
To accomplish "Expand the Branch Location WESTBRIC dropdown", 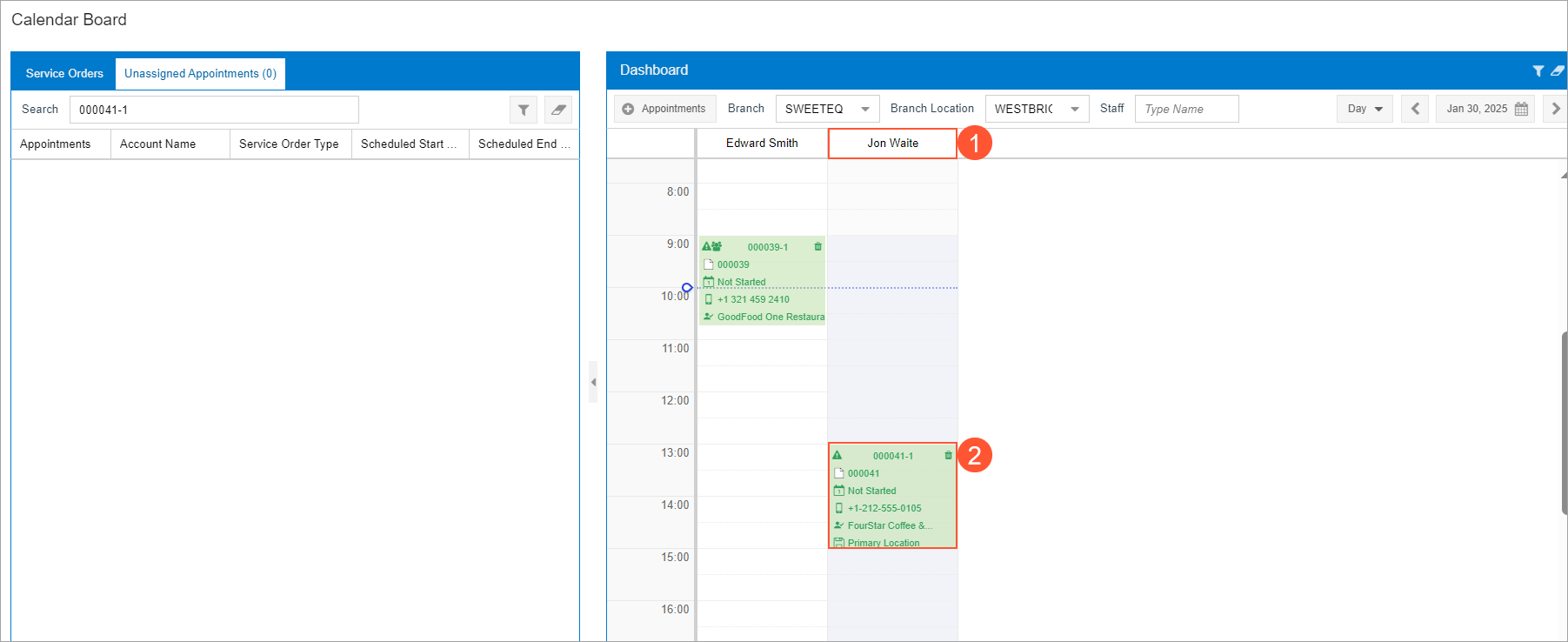I will [1074, 109].
